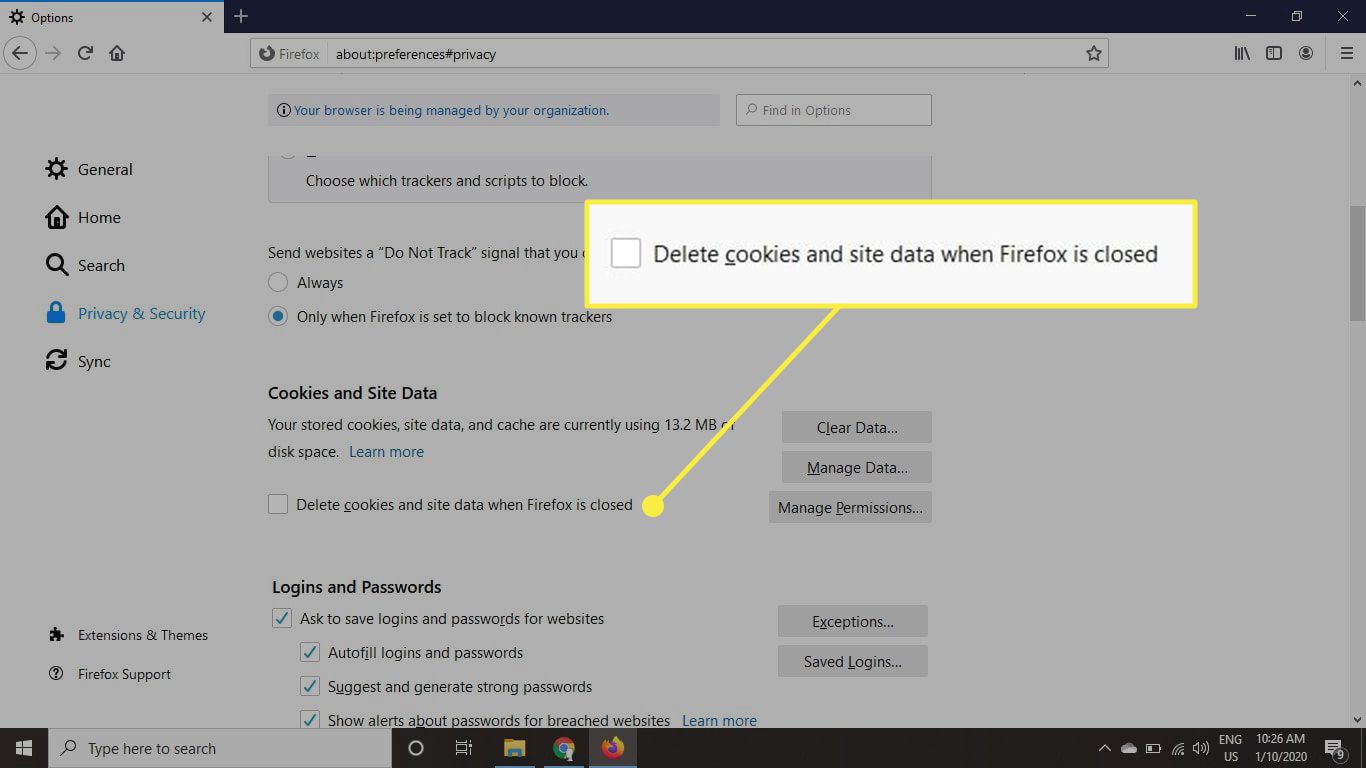Click the clock showing 10:26 AM
The image size is (1366, 768).
pos(1280,748)
